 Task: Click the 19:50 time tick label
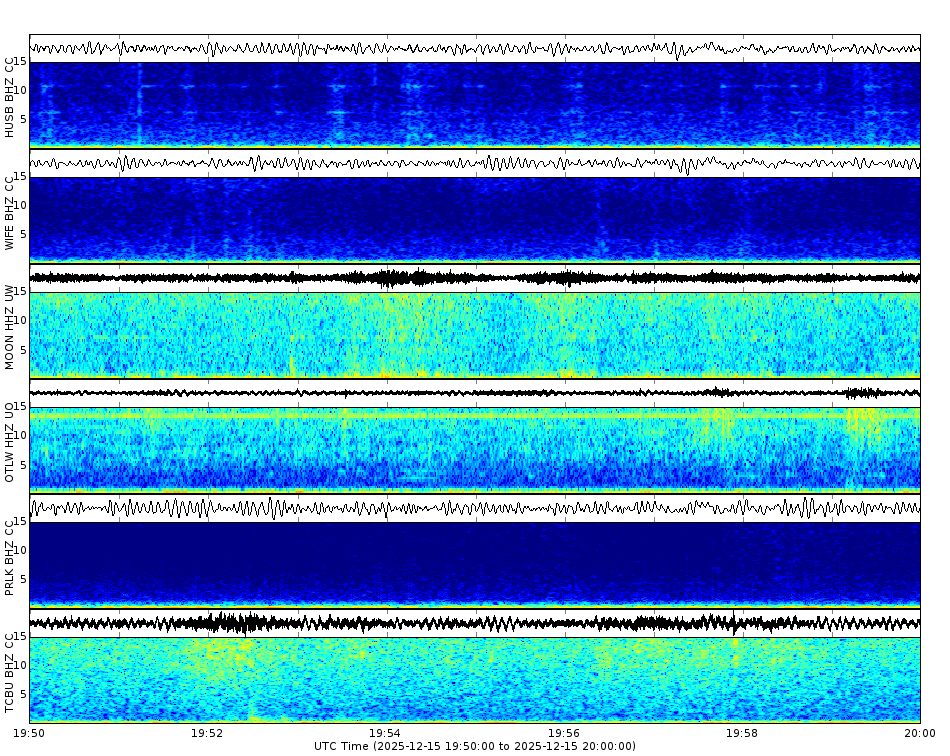click(x=28, y=731)
